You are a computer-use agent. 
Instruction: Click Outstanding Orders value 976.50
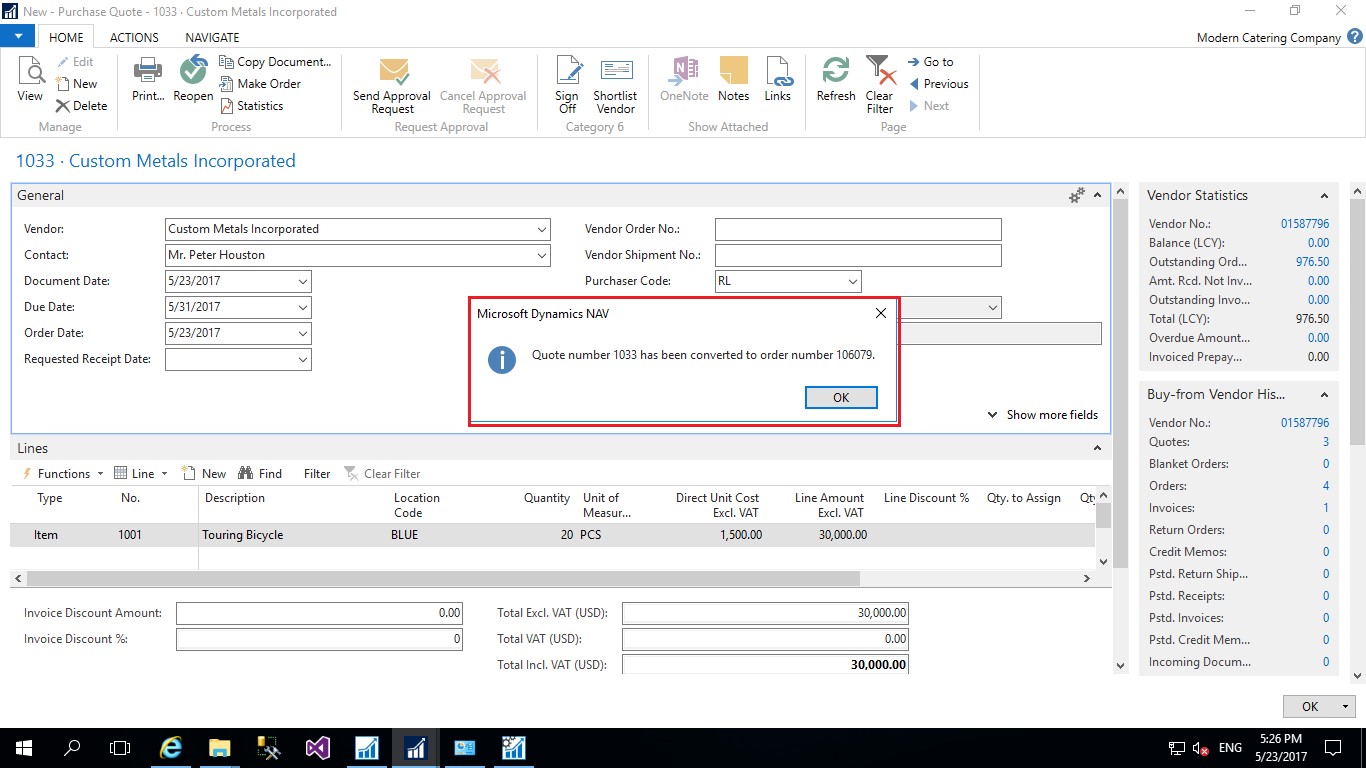(1312, 262)
